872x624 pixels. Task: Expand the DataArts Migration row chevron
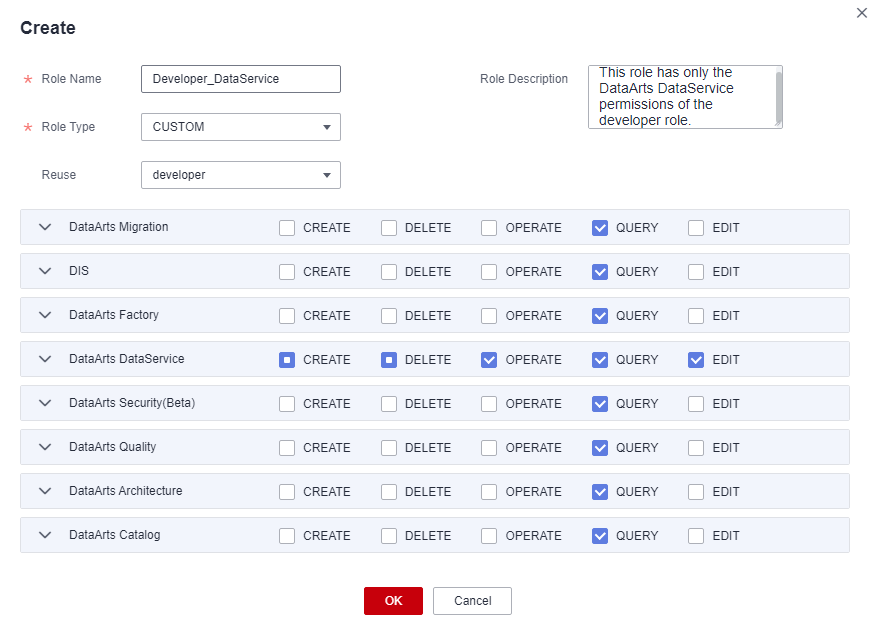(44, 227)
